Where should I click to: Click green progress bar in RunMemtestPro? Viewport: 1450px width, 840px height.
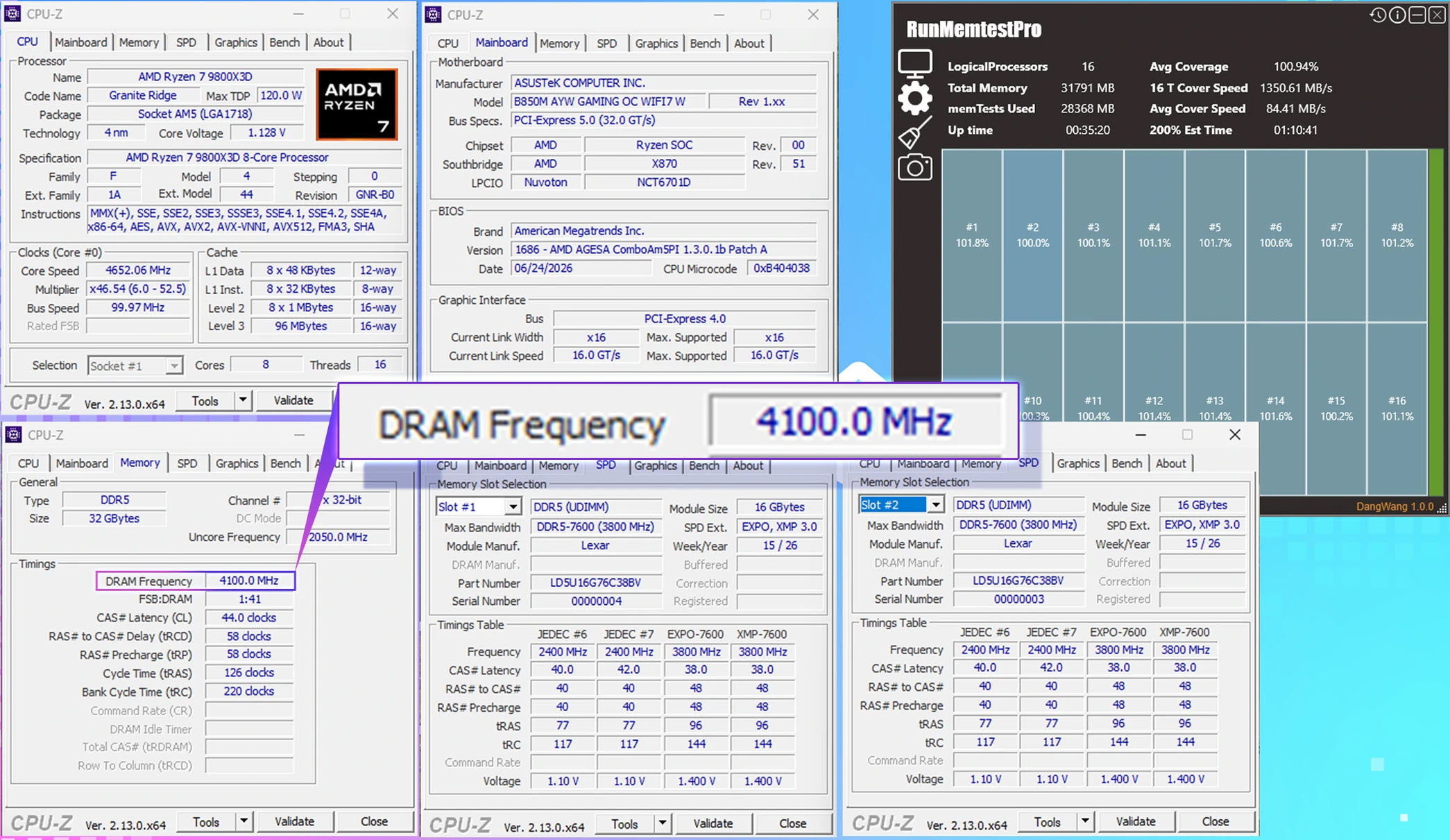(1436, 323)
